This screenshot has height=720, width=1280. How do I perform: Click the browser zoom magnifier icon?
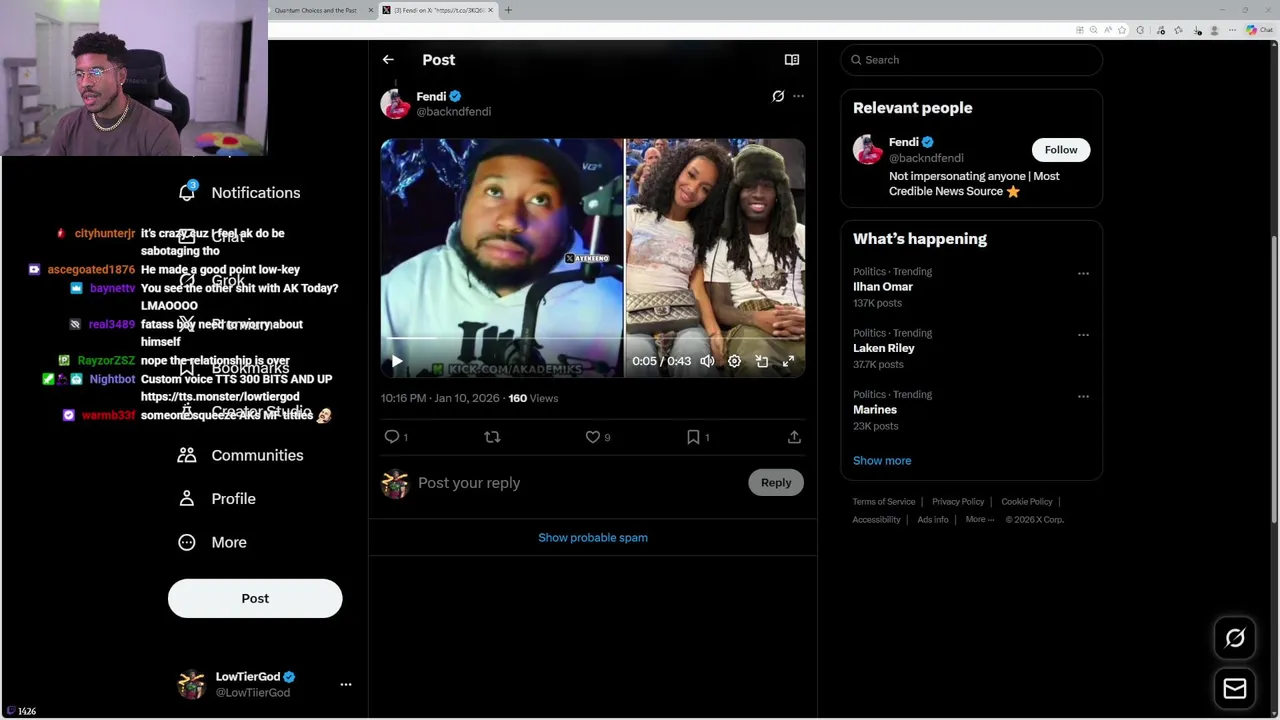(x=1093, y=30)
